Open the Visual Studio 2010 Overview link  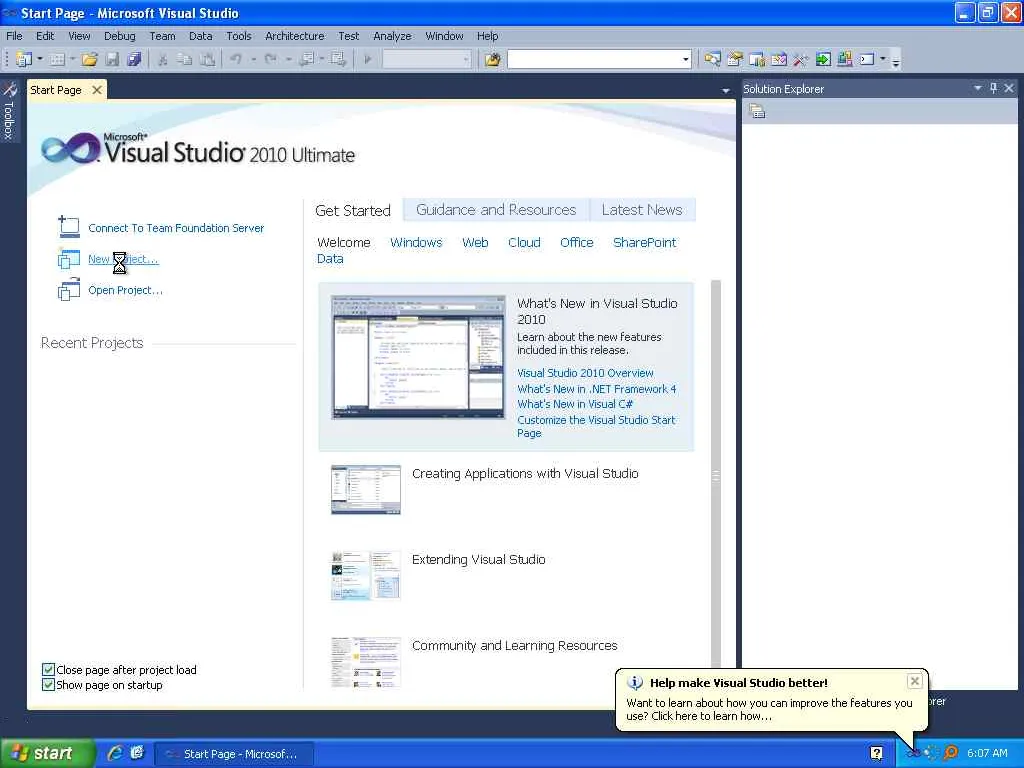(x=585, y=373)
